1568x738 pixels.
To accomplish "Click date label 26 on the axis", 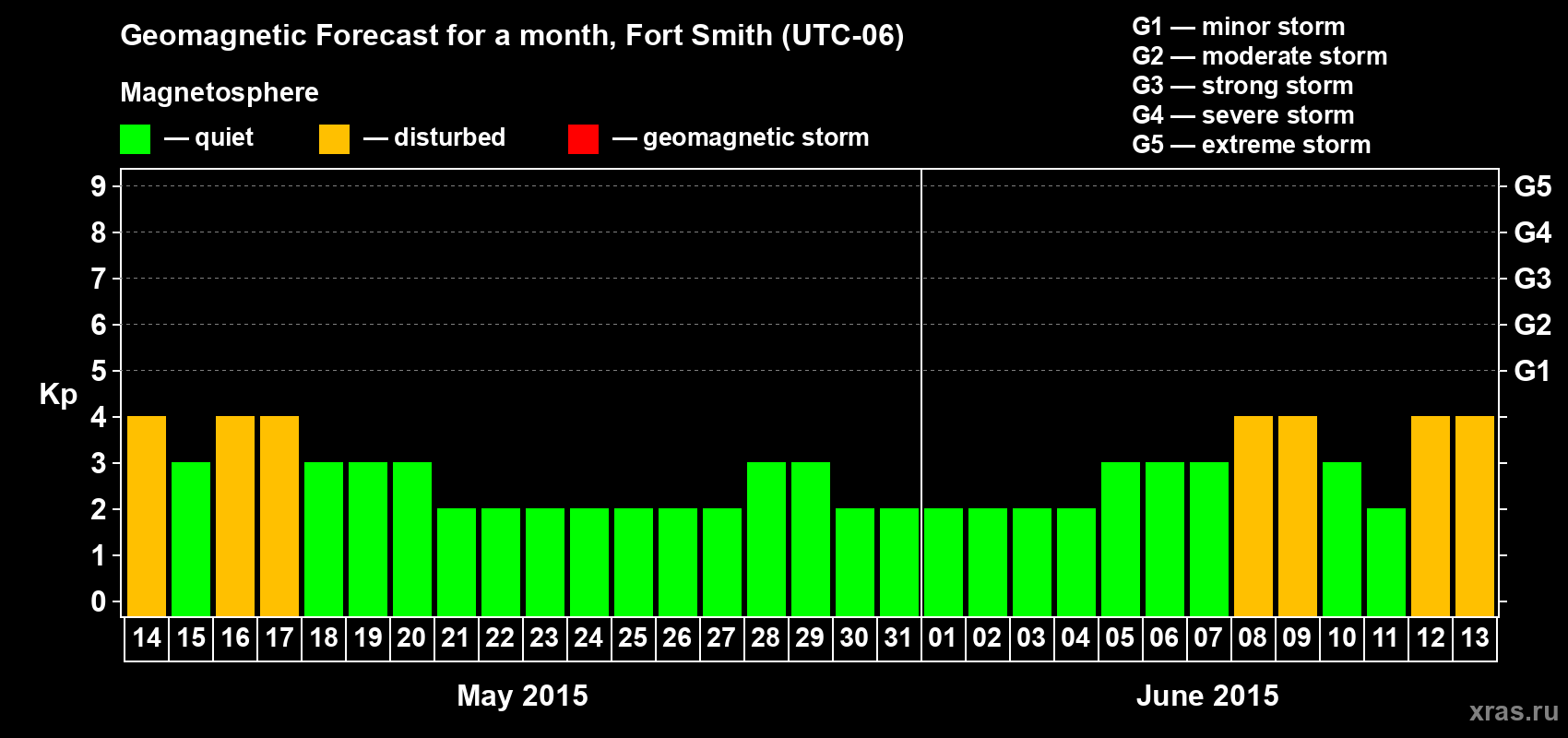I will pyautogui.click(x=678, y=637).
